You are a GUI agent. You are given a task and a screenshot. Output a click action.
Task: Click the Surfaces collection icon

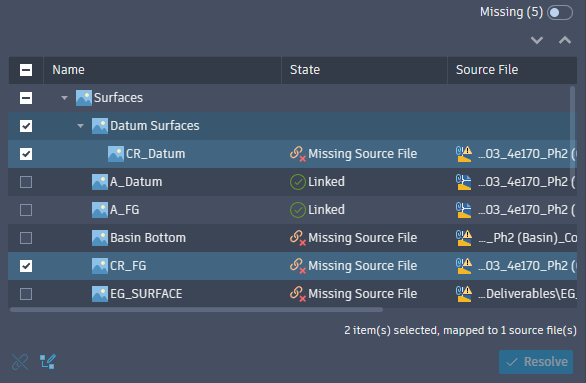(84, 98)
